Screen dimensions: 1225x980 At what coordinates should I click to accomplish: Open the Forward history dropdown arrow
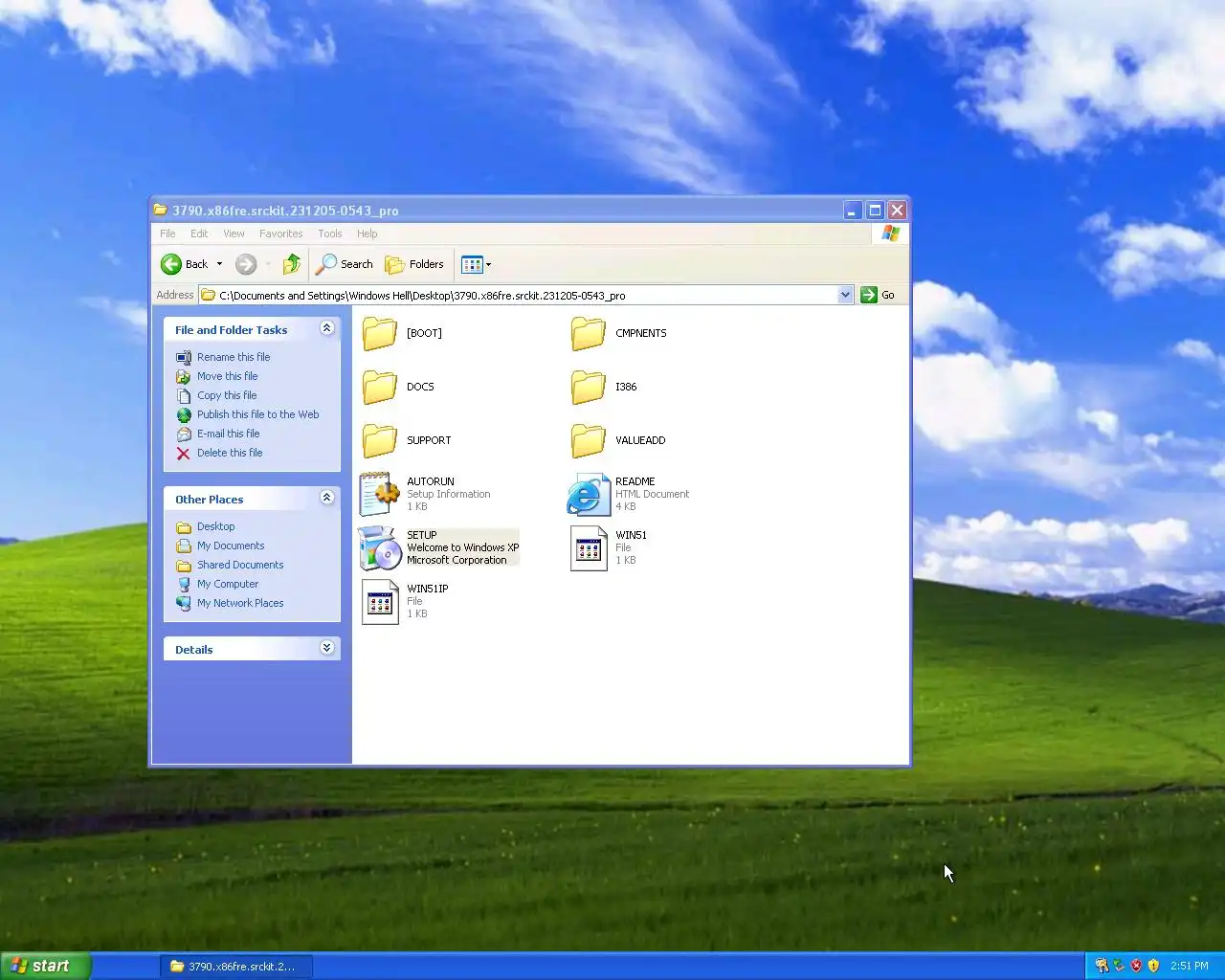(268, 264)
